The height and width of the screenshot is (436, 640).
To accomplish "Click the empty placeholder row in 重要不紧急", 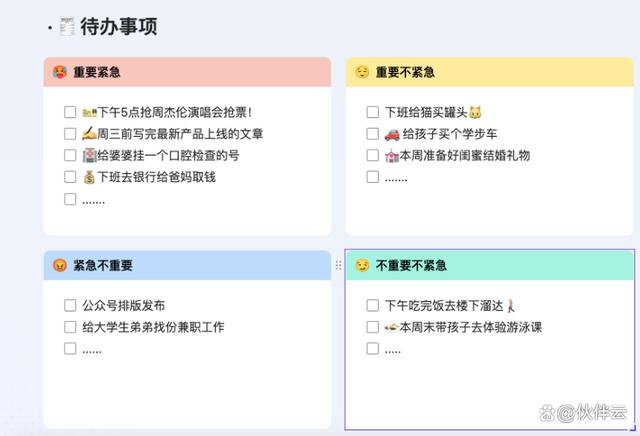I will click(396, 178).
